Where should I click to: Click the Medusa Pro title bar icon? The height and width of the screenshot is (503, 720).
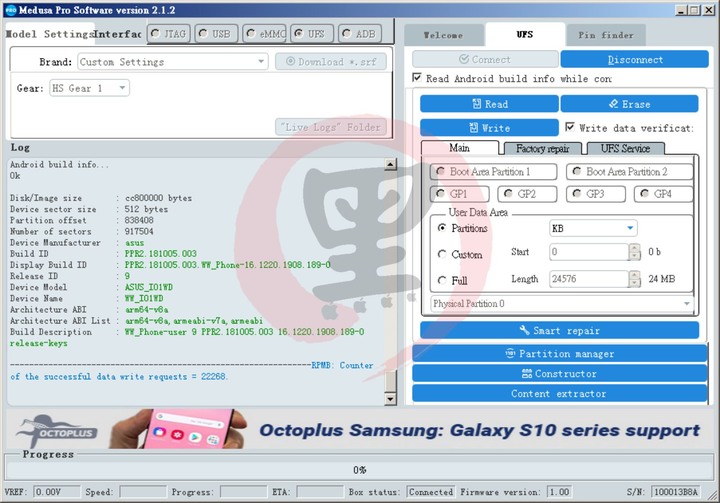click(x=11, y=10)
